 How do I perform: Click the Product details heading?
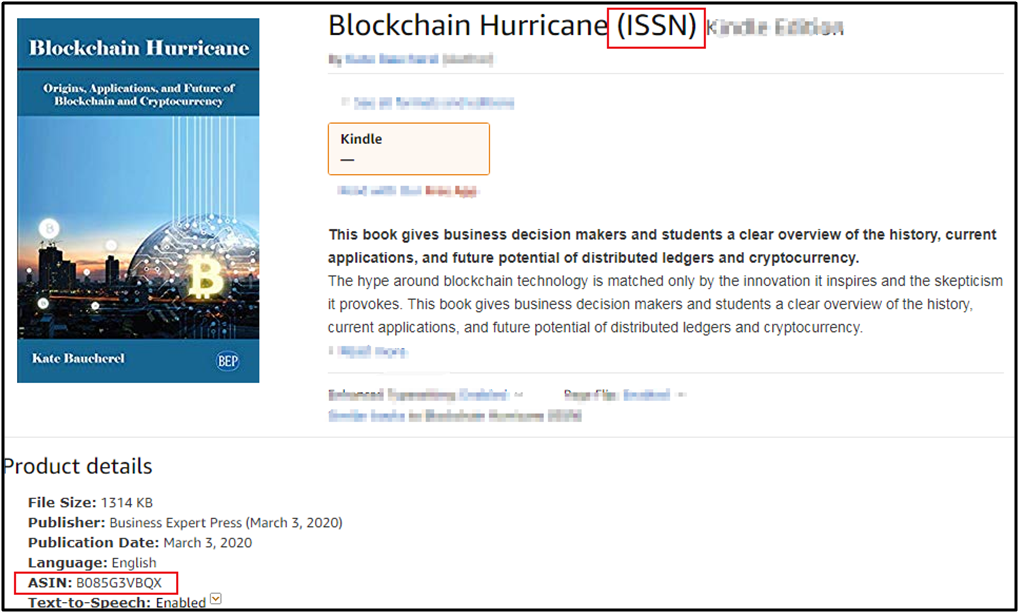point(77,466)
